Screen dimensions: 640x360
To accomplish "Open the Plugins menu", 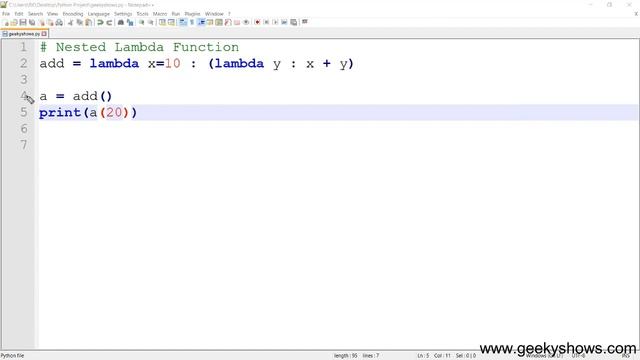I will click(x=192, y=14).
